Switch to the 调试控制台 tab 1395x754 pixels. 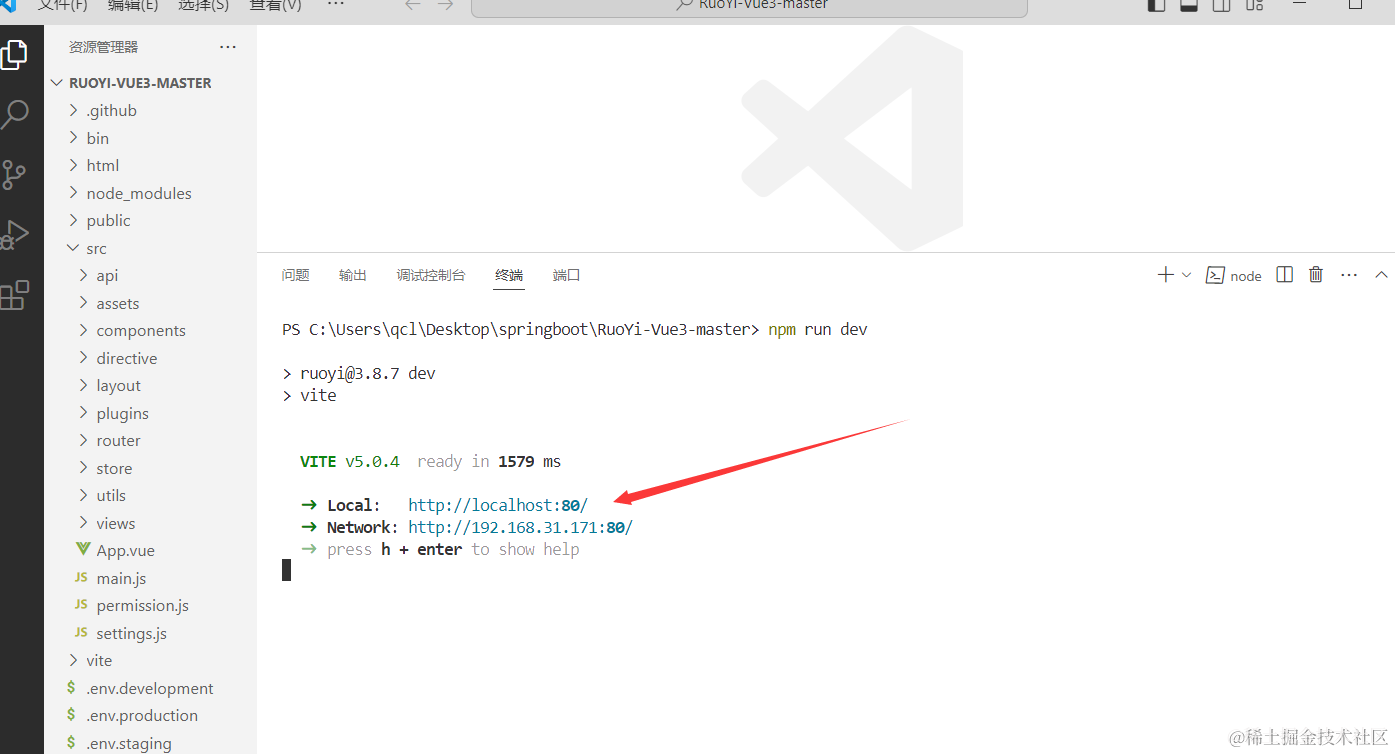(x=430, y=275)
